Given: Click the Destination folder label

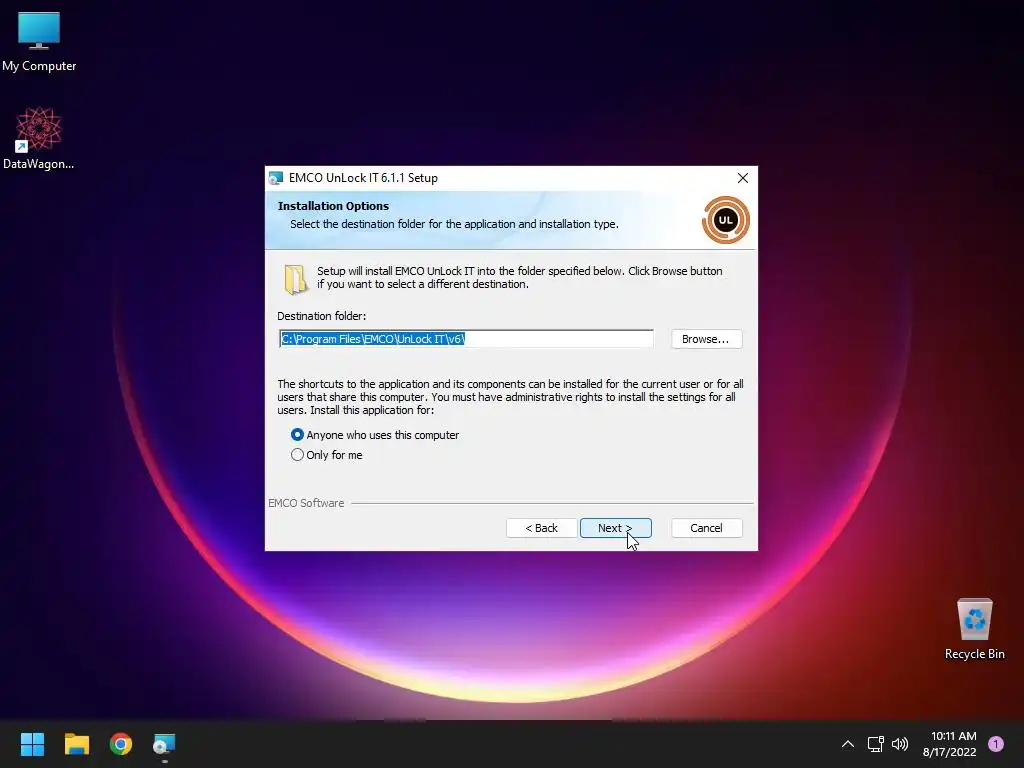Looking at the screenshot, I should coord(321,316).
